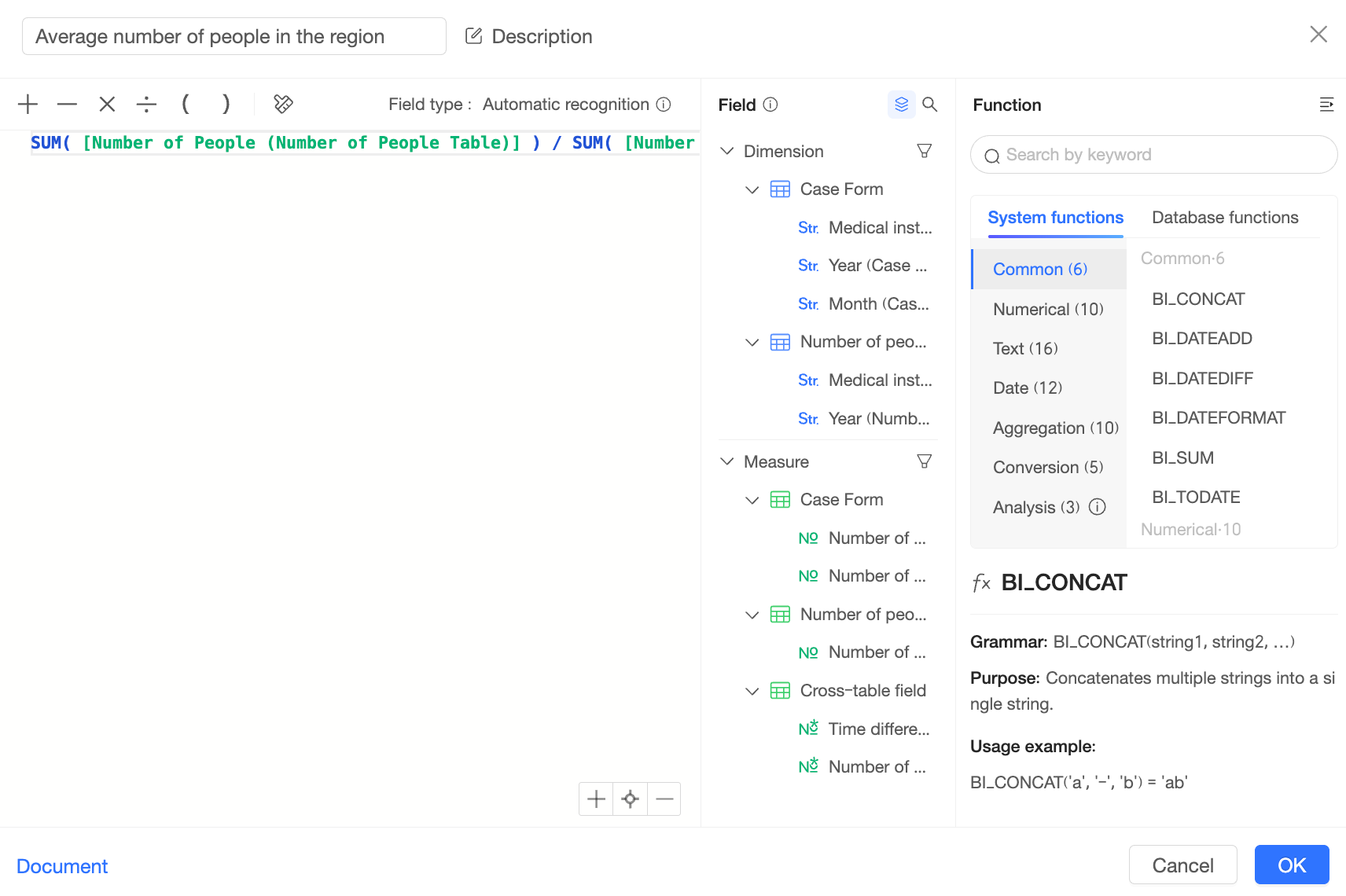Pick the BI_CONCAT function in list

click(1198, 299)
